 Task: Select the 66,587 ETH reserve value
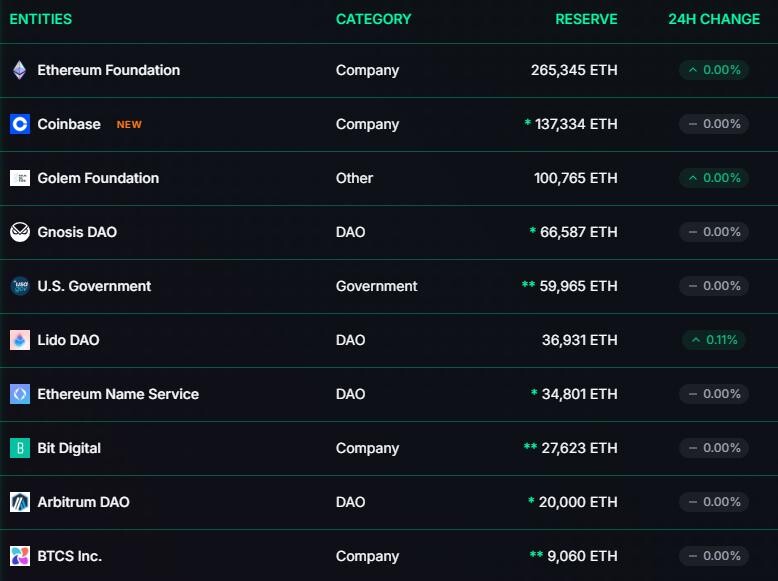[579, 232]
